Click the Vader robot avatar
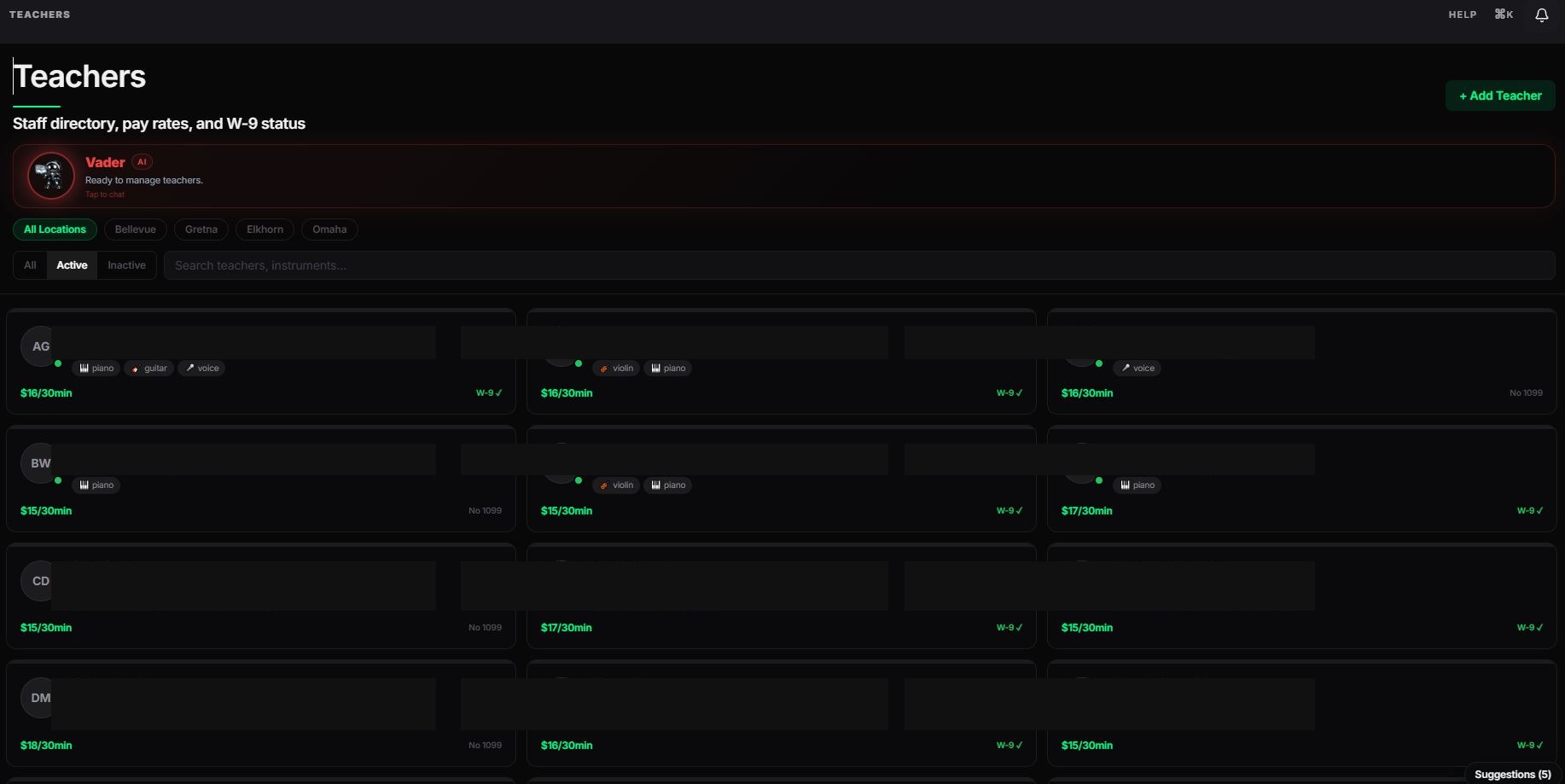Image resolution: width=1565 pixels, height=784 pixels. 51,176
